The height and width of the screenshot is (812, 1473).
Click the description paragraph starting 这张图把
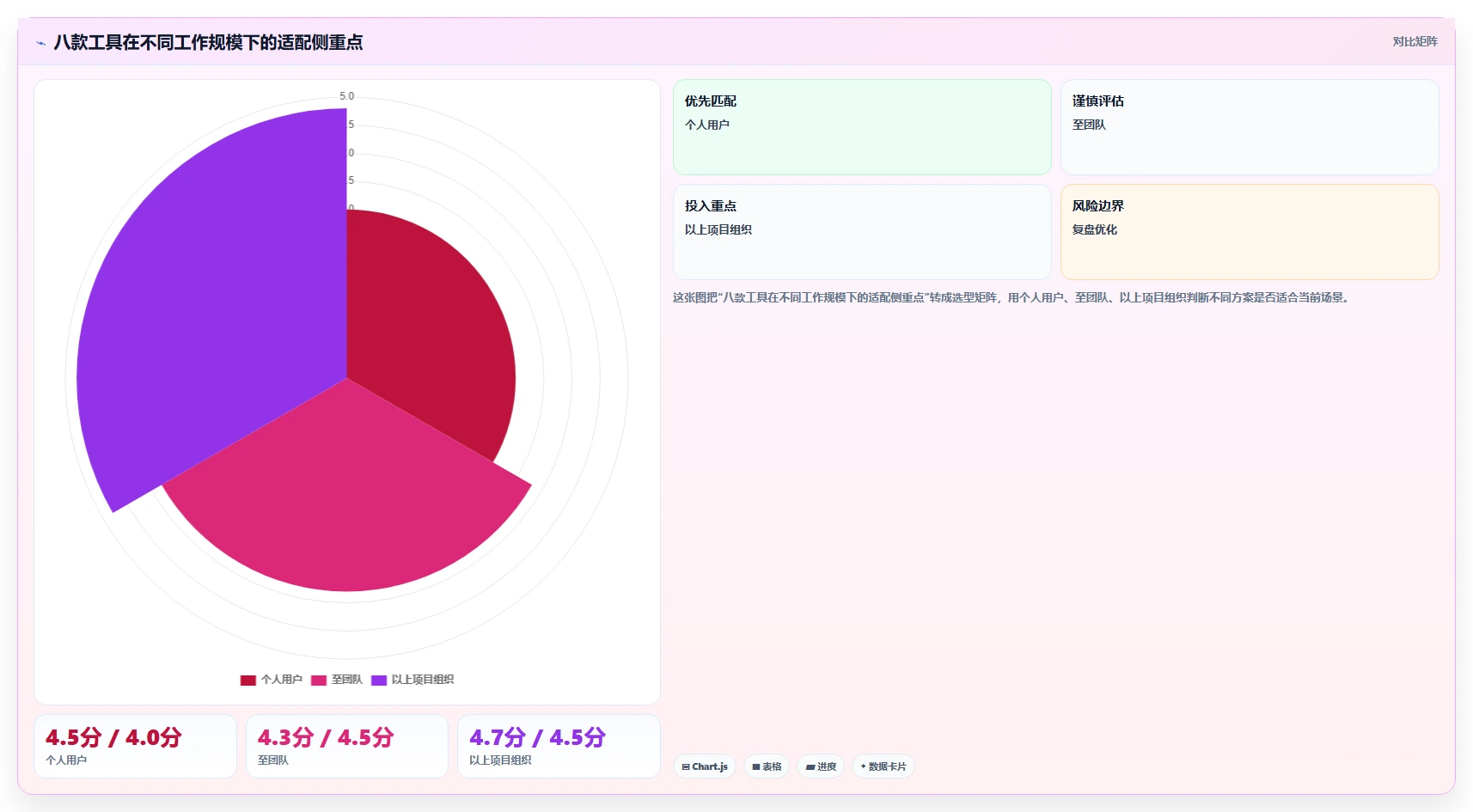pos(1012,297)
